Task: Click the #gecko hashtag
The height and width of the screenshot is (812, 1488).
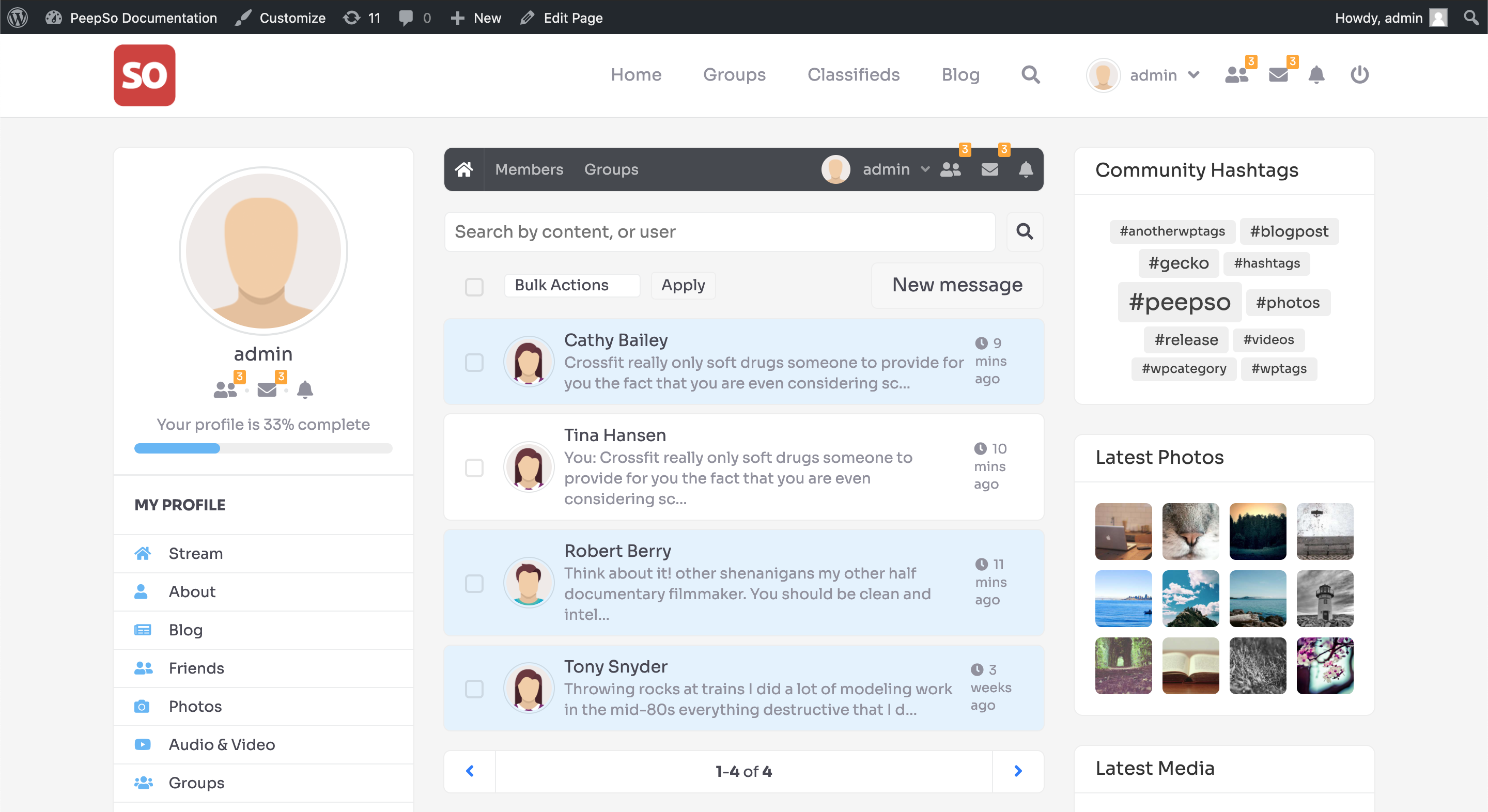Action: click(x=1179, y=263)
